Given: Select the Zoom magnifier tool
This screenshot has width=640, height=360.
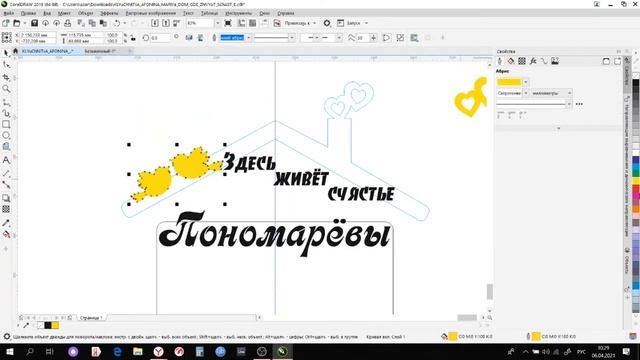Looking at the screenshot, I should pyautogui.click(x=6, y=89).
